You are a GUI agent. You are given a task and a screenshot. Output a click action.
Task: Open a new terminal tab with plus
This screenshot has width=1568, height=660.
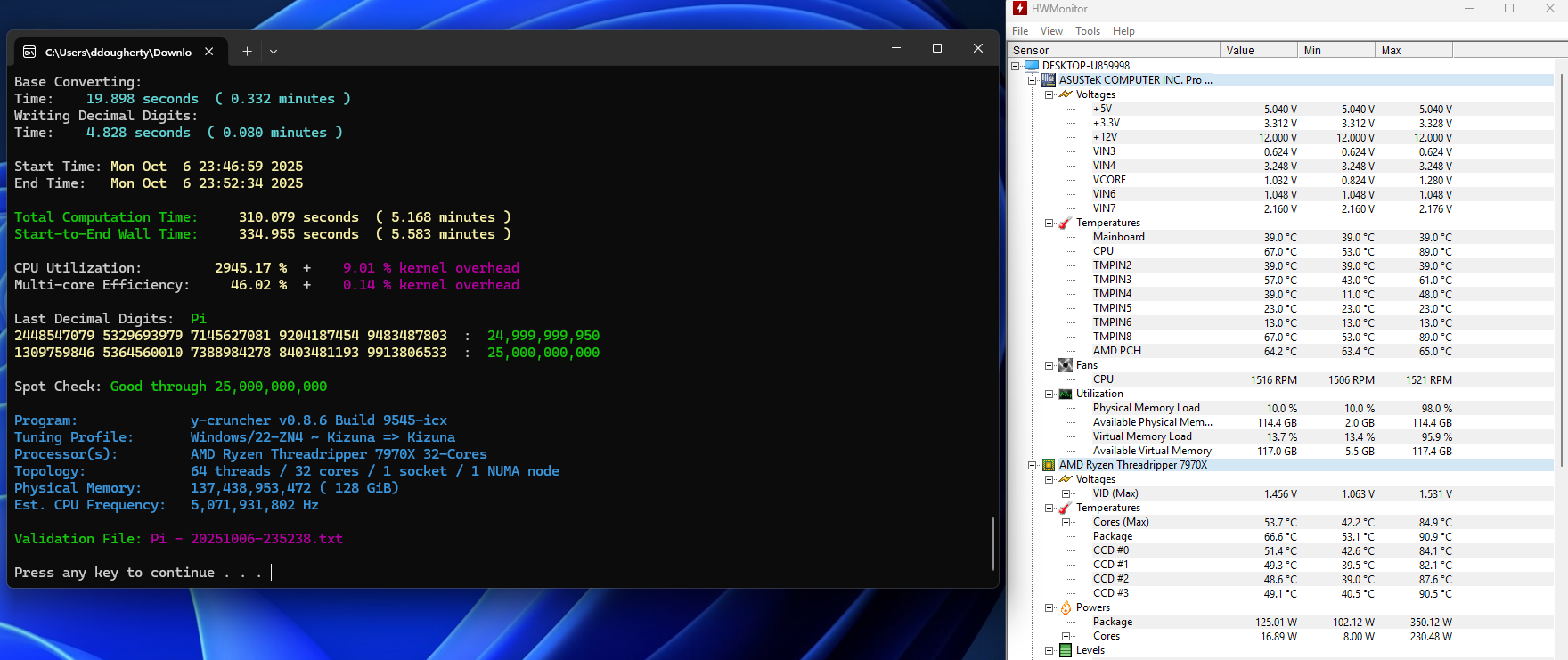(x=247, y=52)
